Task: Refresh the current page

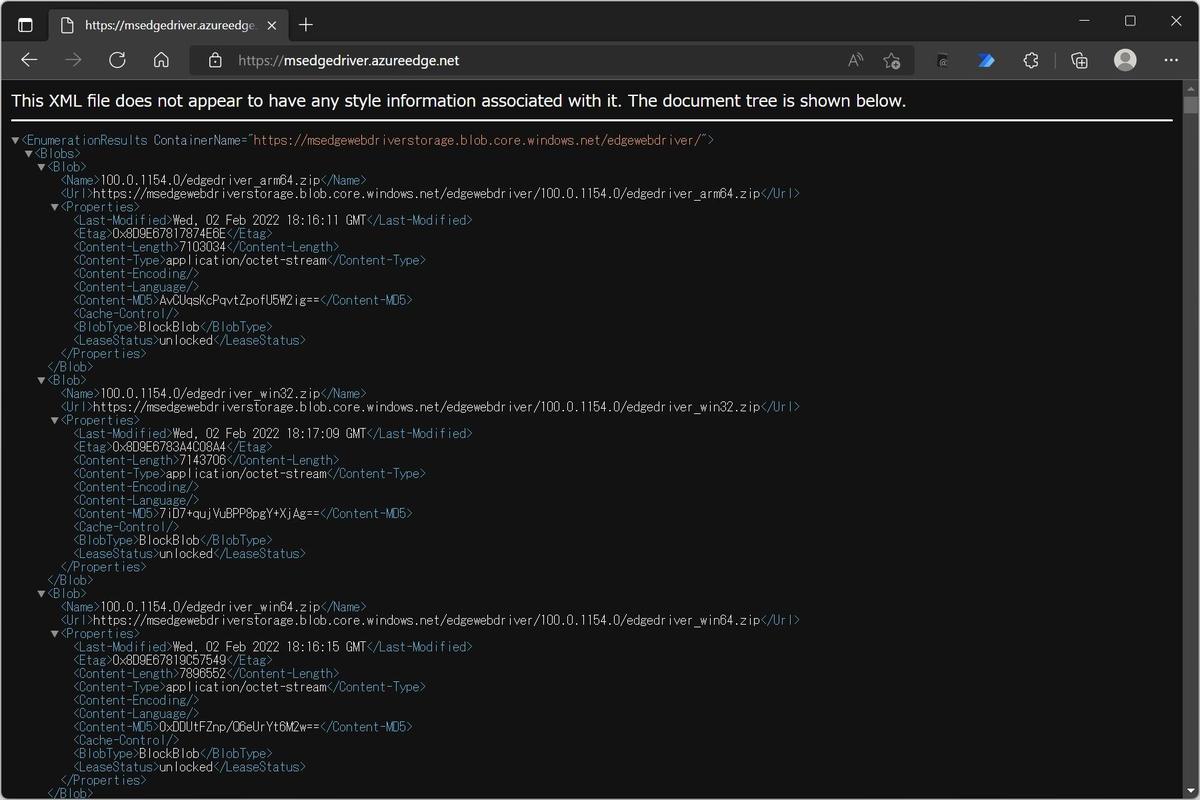Action: [117, 60]
